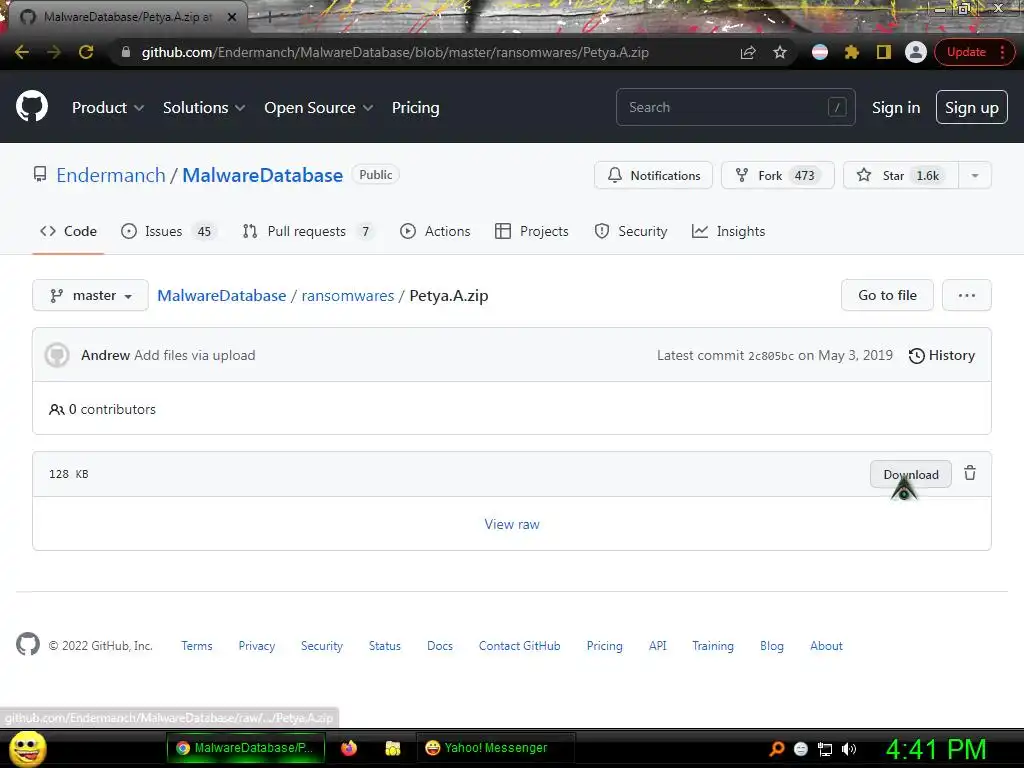Open the Pull requests tab
Image resolution: width=1024 pixels, height=768 pixels.
click(308, 231)
